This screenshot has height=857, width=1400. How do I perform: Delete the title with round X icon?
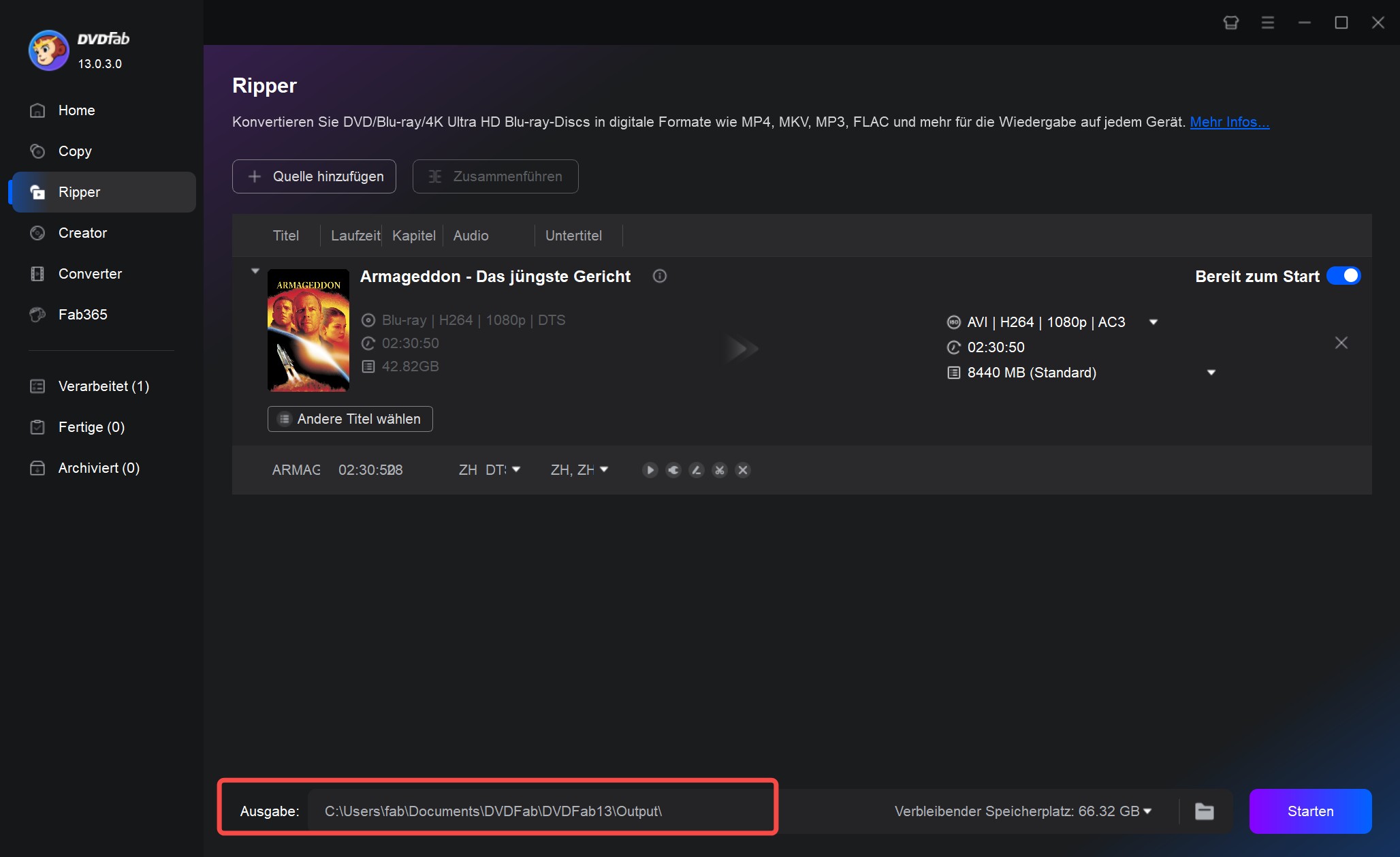point(743,470)
